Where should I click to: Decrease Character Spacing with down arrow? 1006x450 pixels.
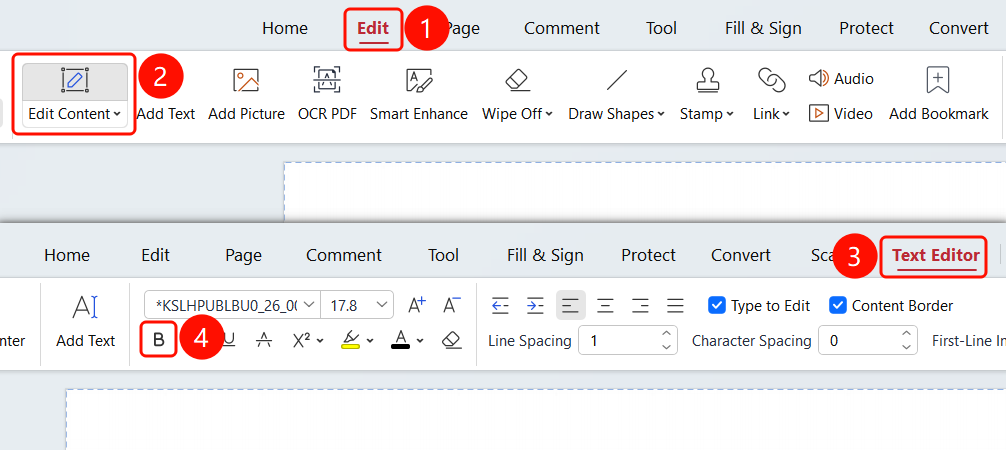tap(906, 347)
